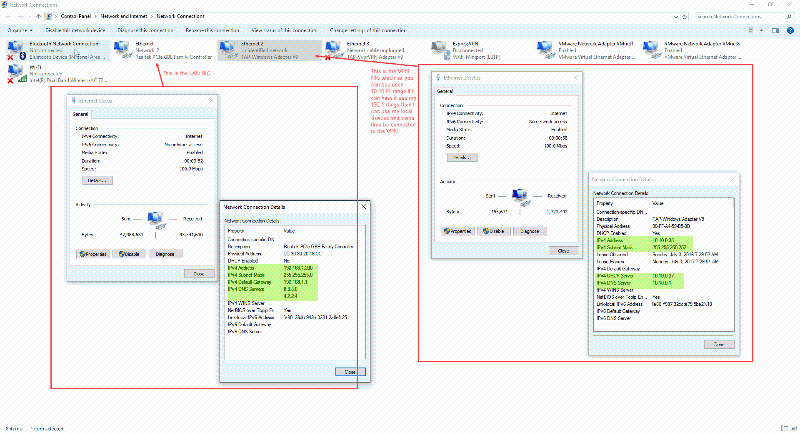Select Physical Address row in Realtek details
Image resolution: width=800 pixels, height=433 pixels.
(294, 253)
